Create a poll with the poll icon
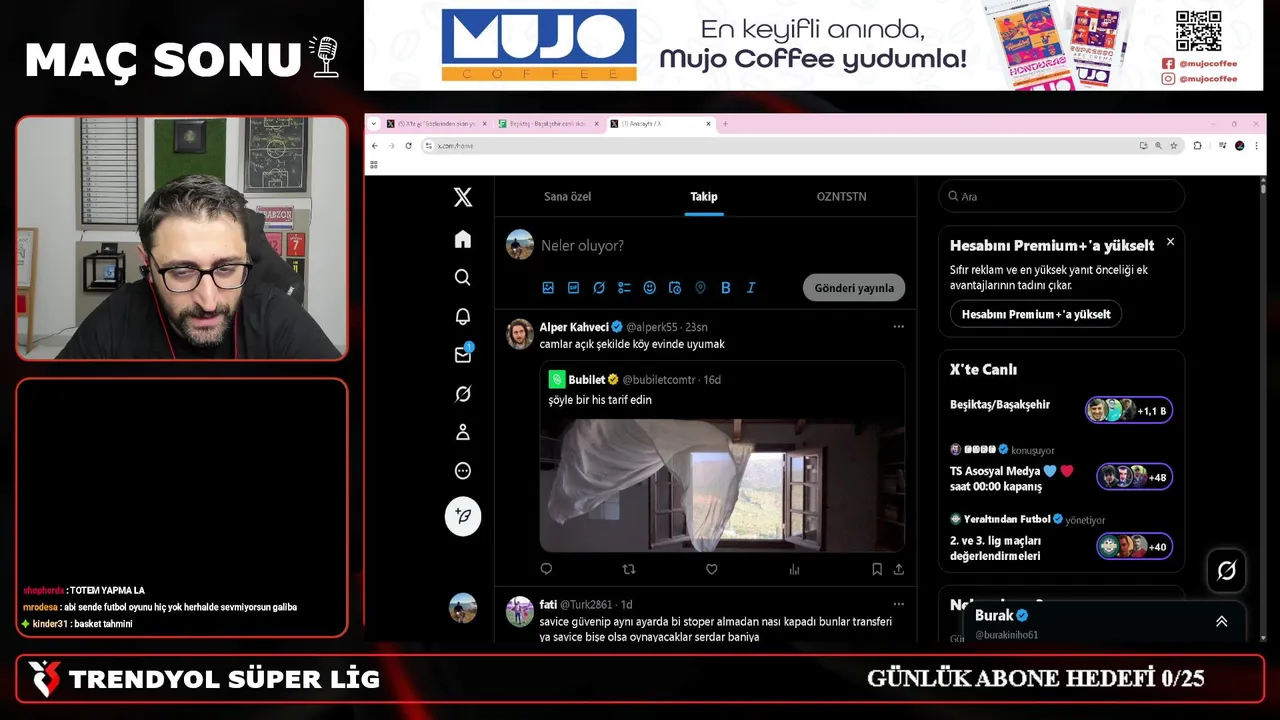 (624, 288)
